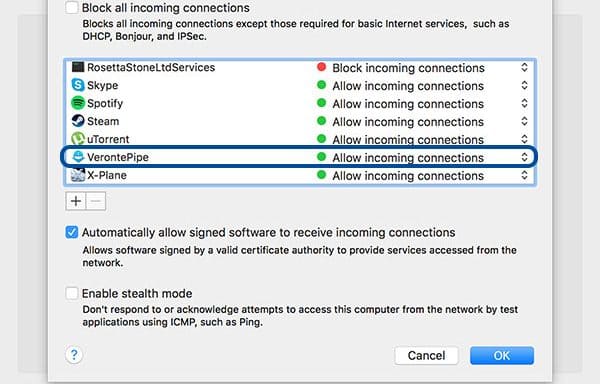Viewport: 600px width, 384px height.
Task: Confirm with the OK button
Action: pos(502,355)
